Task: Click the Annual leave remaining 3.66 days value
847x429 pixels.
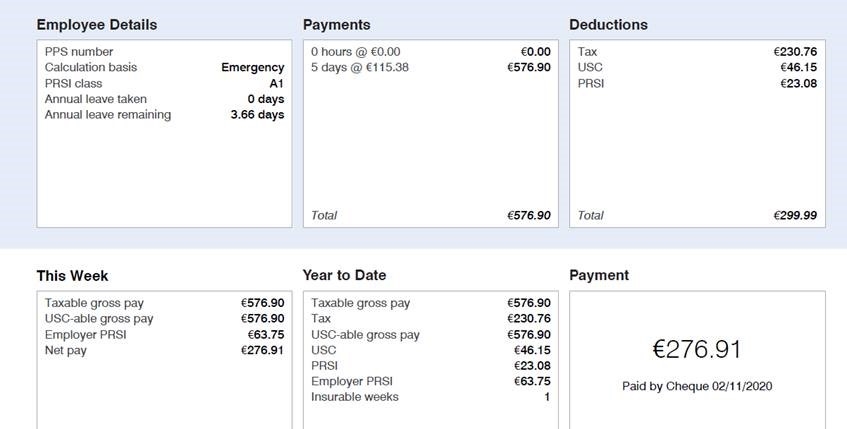Action: [257, 115]
